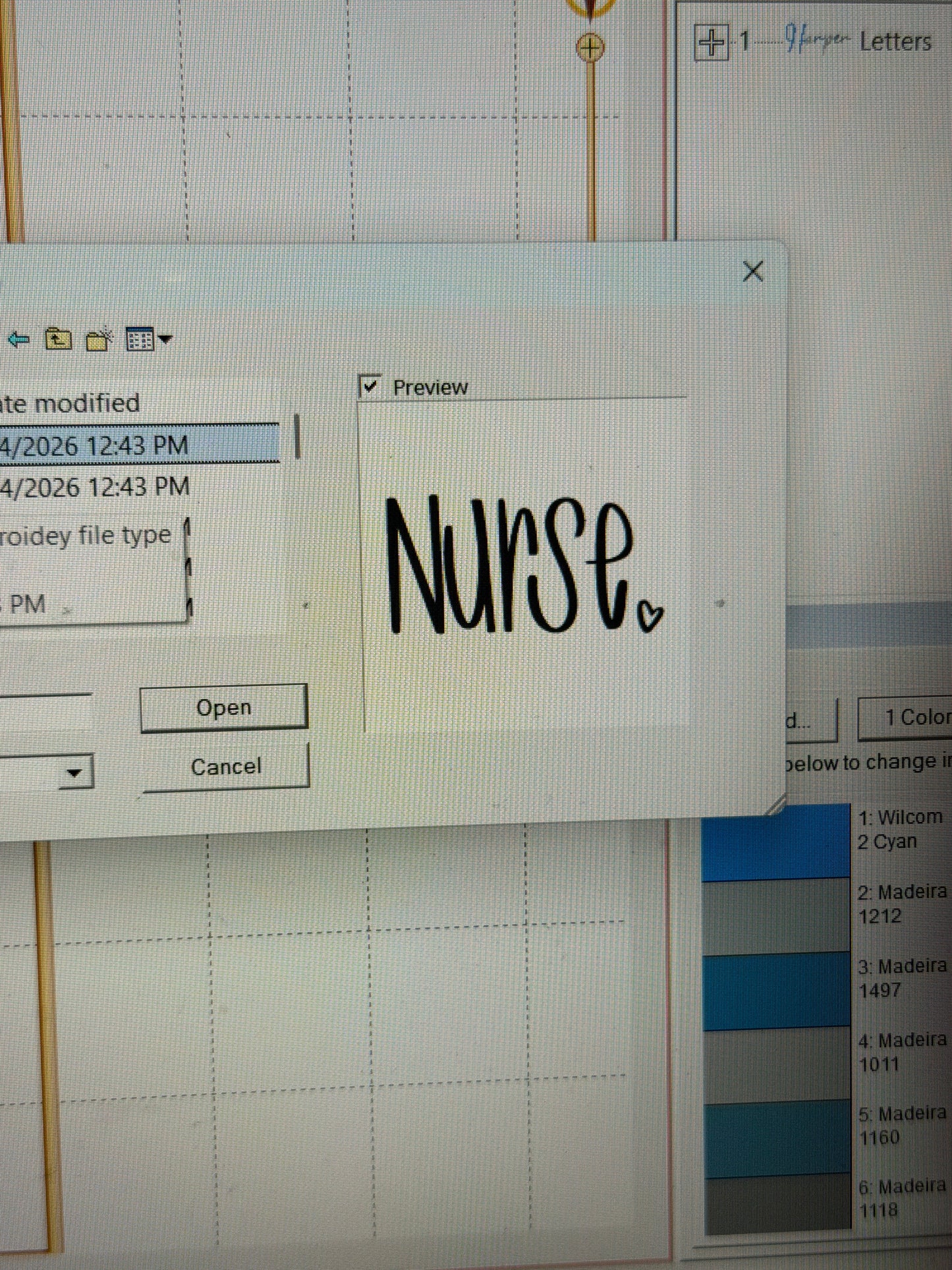952x1270 pixels.
Task: Expand the Letters tree item plus box
Action: point(712,43)
